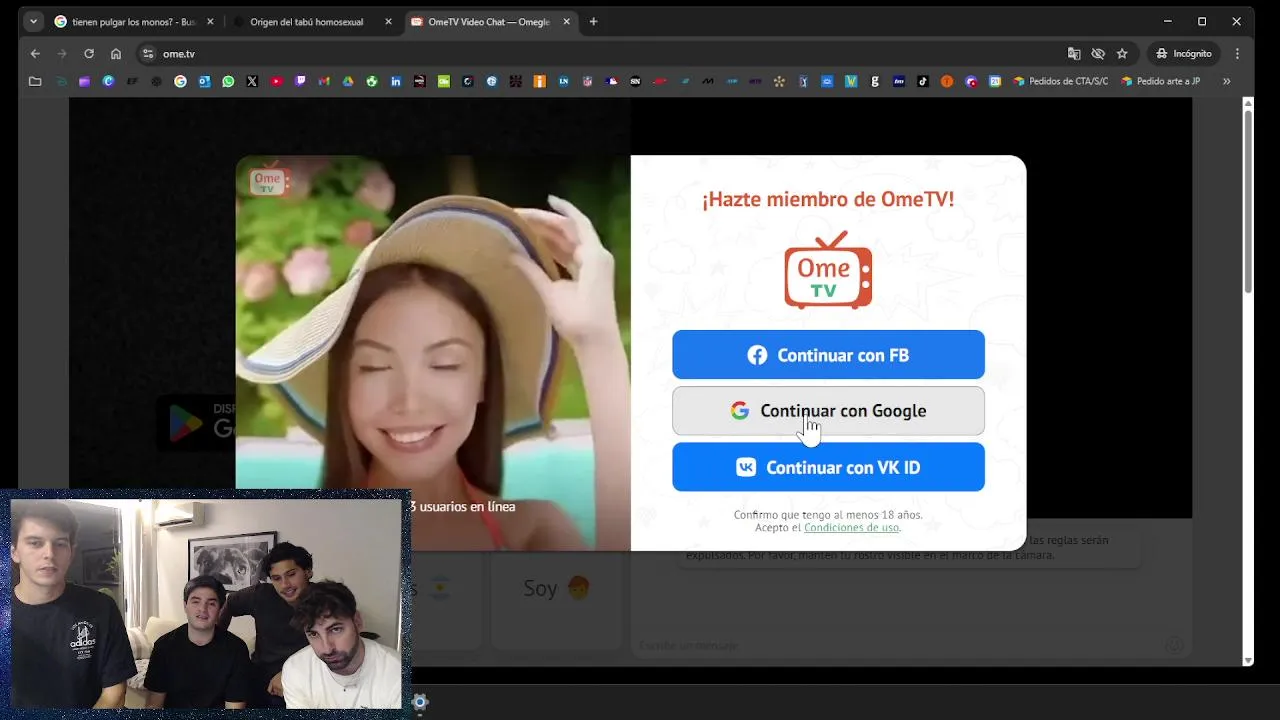The height and width of the screenshot is (720, 1280).
Task: Open site information icon in address bar
Action: pos(148,54)
